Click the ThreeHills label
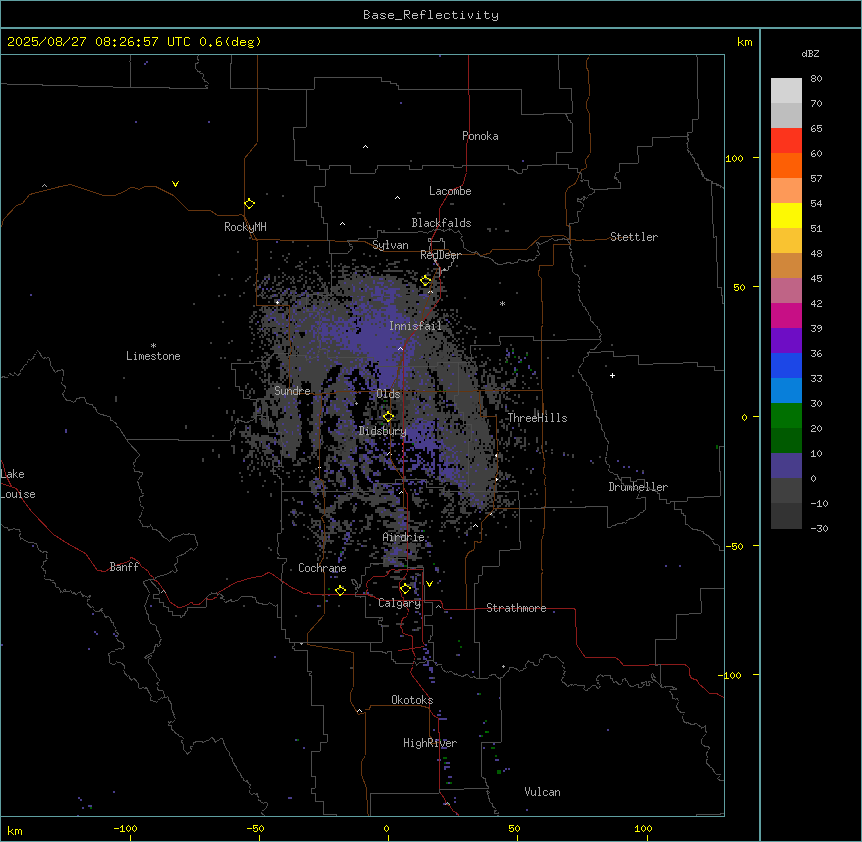The width and height of the screenshot is (862, 842). (x=537, y=418)
